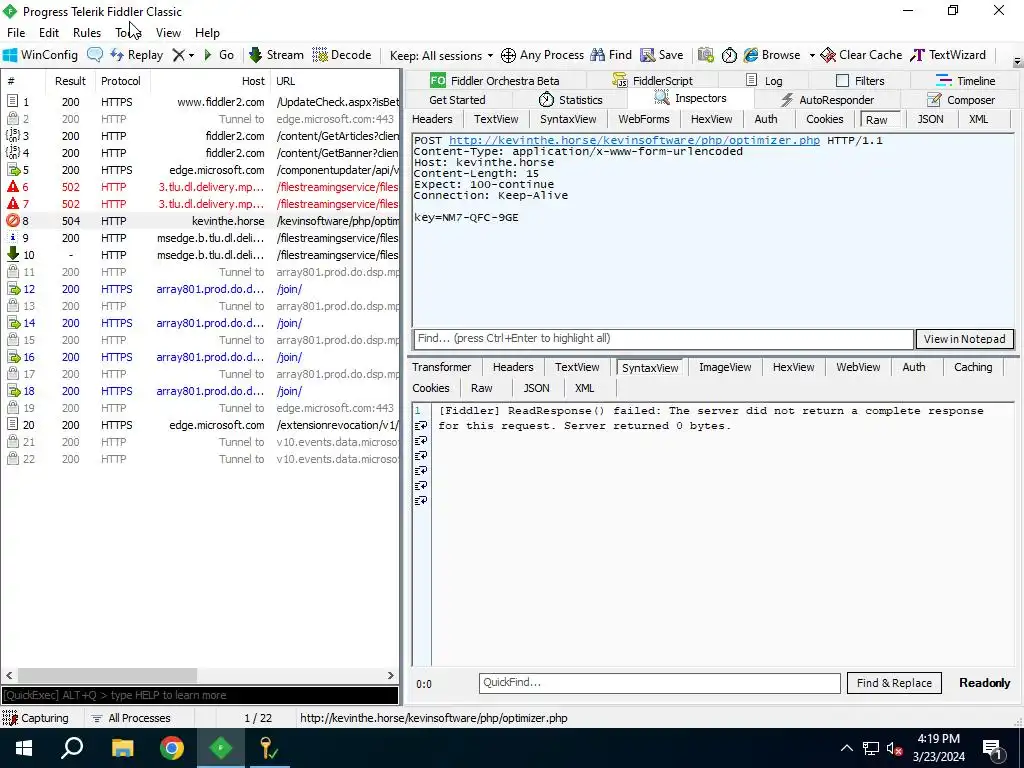Open the File menu
1024x768 pixels.
[x=16, y=33]
